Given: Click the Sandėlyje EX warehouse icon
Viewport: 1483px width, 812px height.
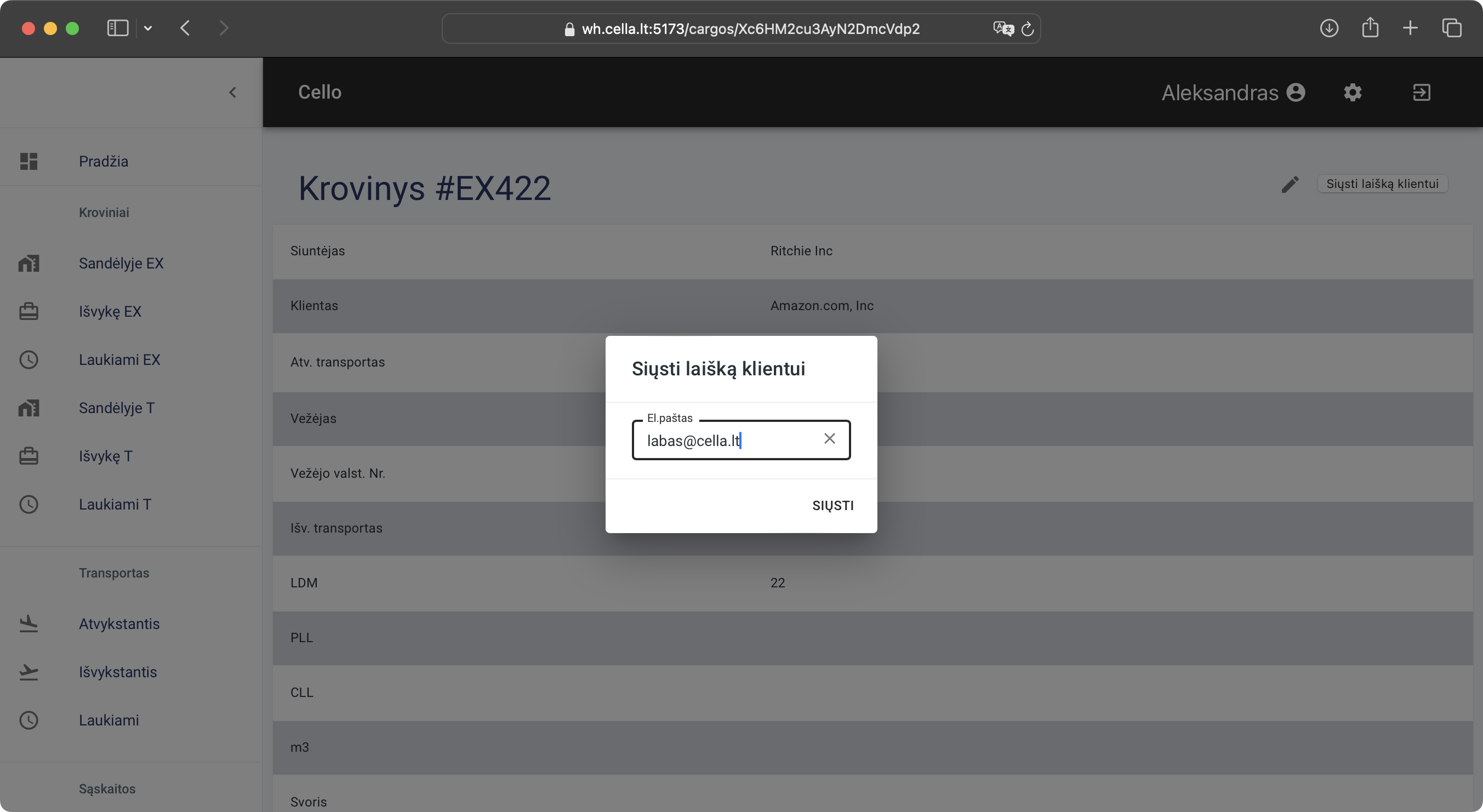Looking at the screenshot, I should point(29,263).
